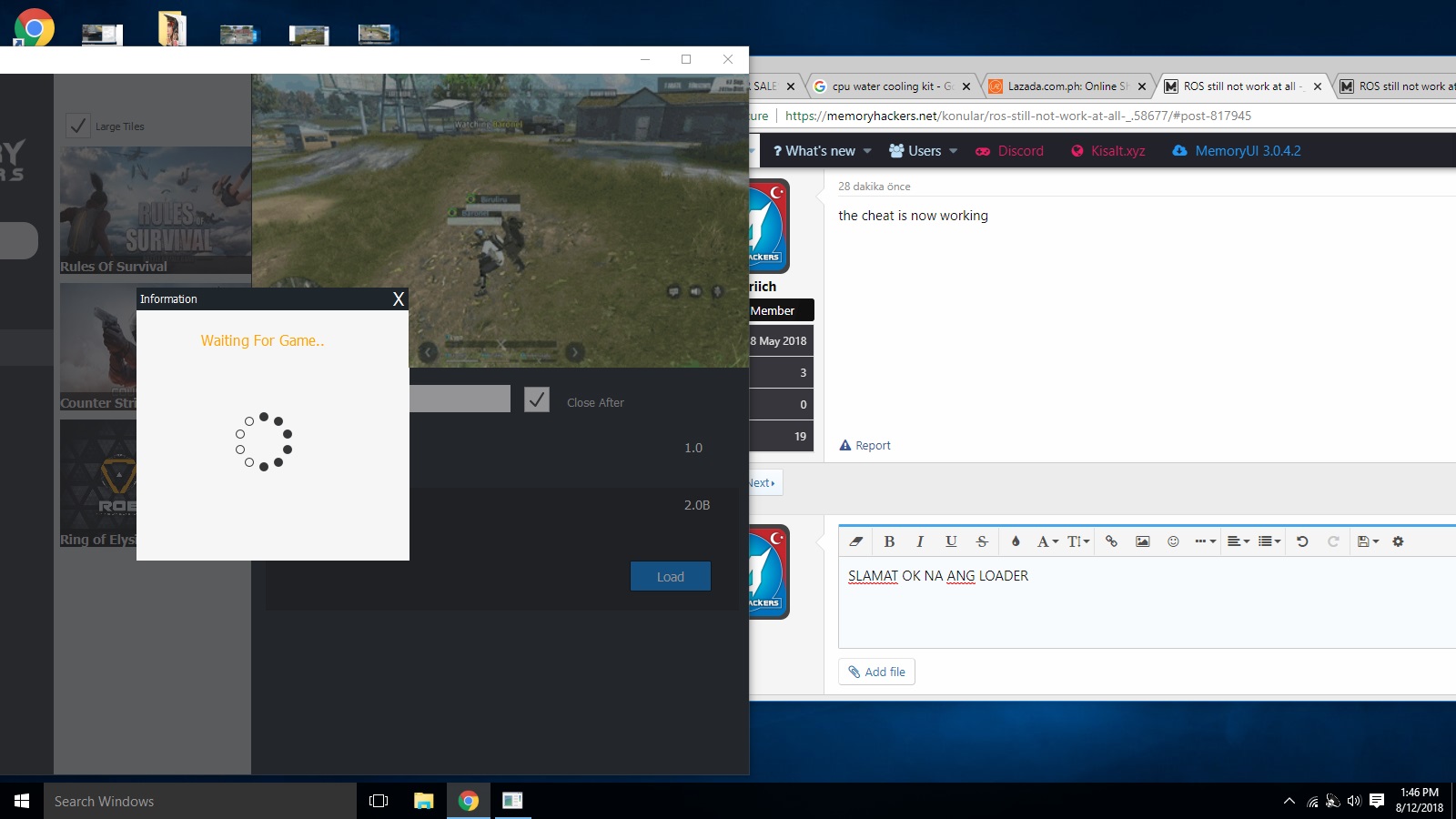Viewport: 1456px width, 819px height.
Task: Open the text color droplet picker
Action: pyautogui.click(x=1016, y=541)
